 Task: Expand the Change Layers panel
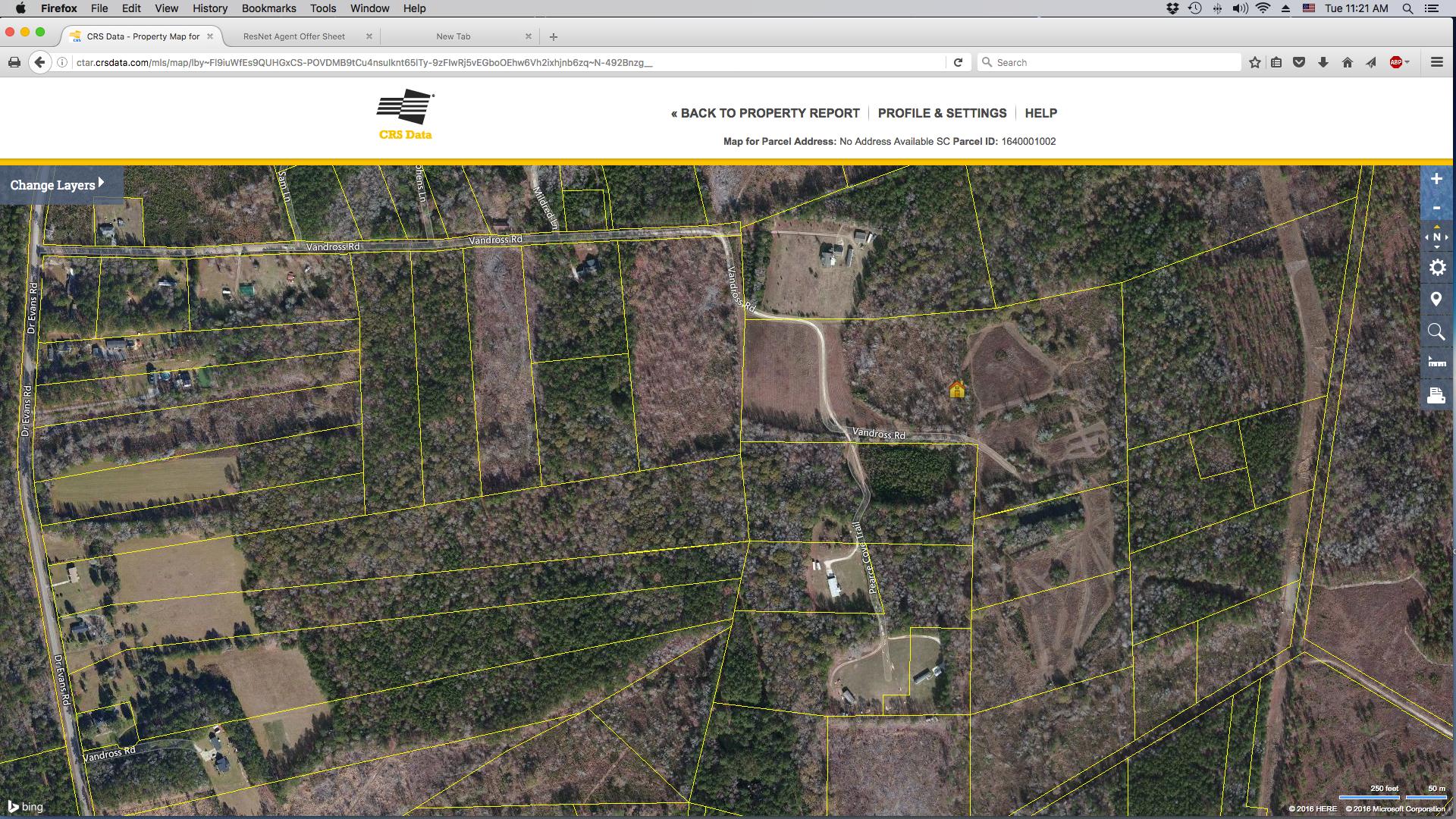pos(58,184)
